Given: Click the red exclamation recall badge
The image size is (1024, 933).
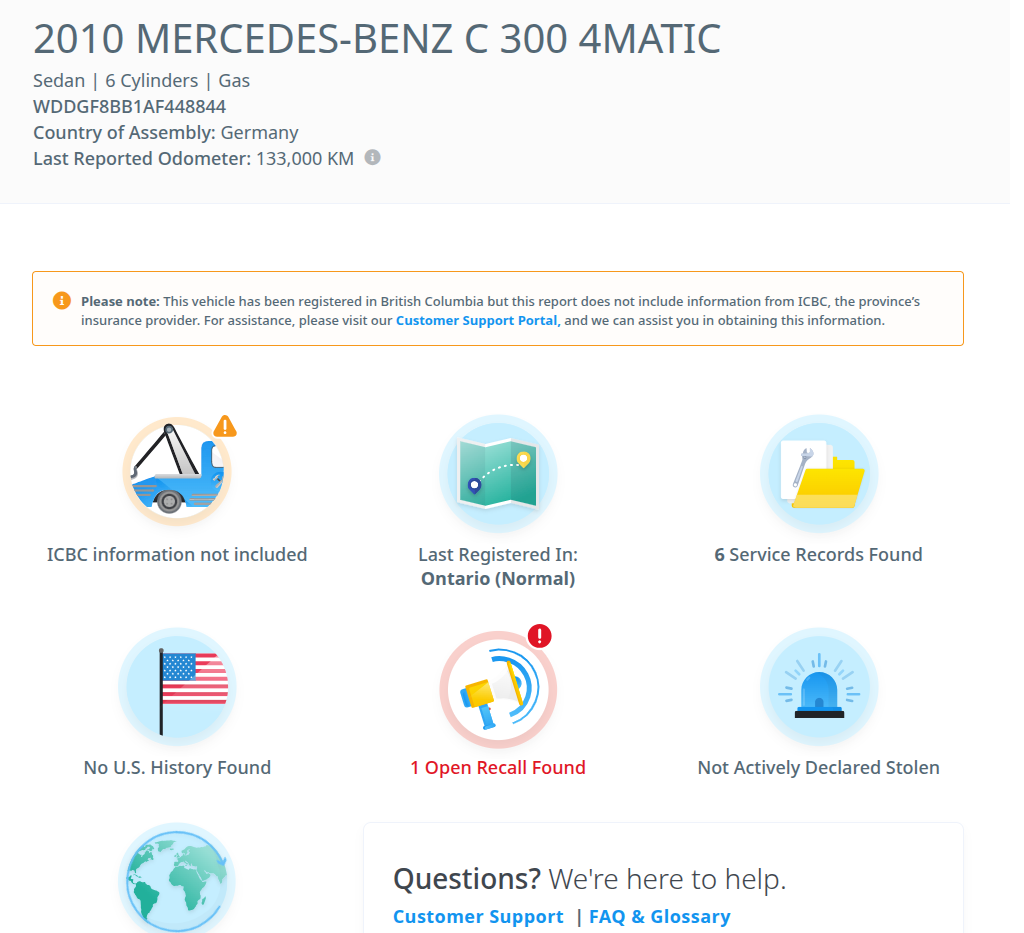Looking at the screenshot, I should click(540, 635).
